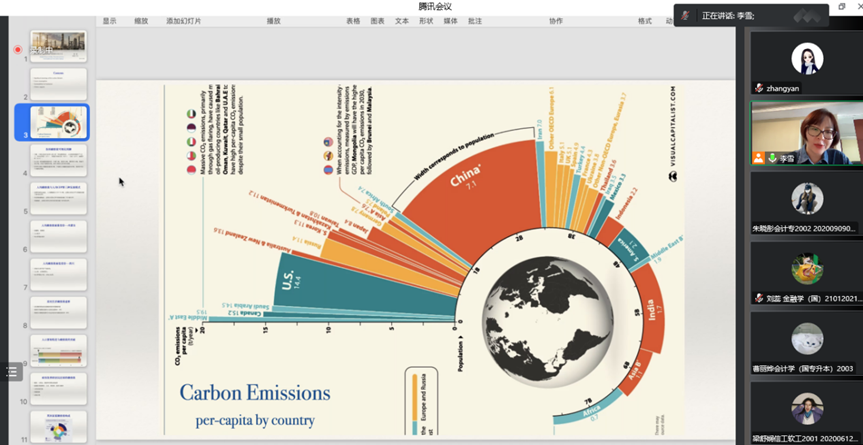Open the 显示 menu
863x445 pixels.
109,21
